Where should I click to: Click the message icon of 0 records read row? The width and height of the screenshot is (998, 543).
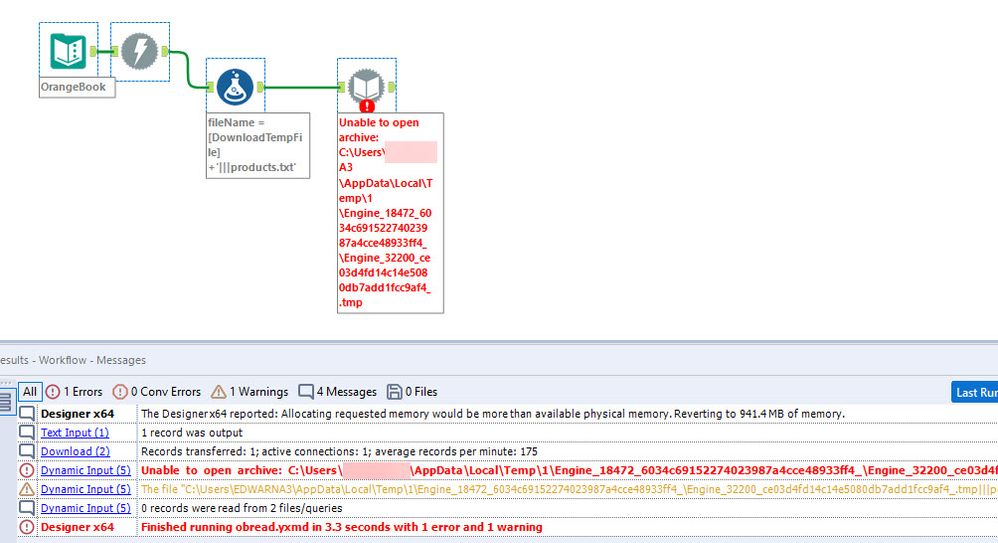(x=27, y=508)
